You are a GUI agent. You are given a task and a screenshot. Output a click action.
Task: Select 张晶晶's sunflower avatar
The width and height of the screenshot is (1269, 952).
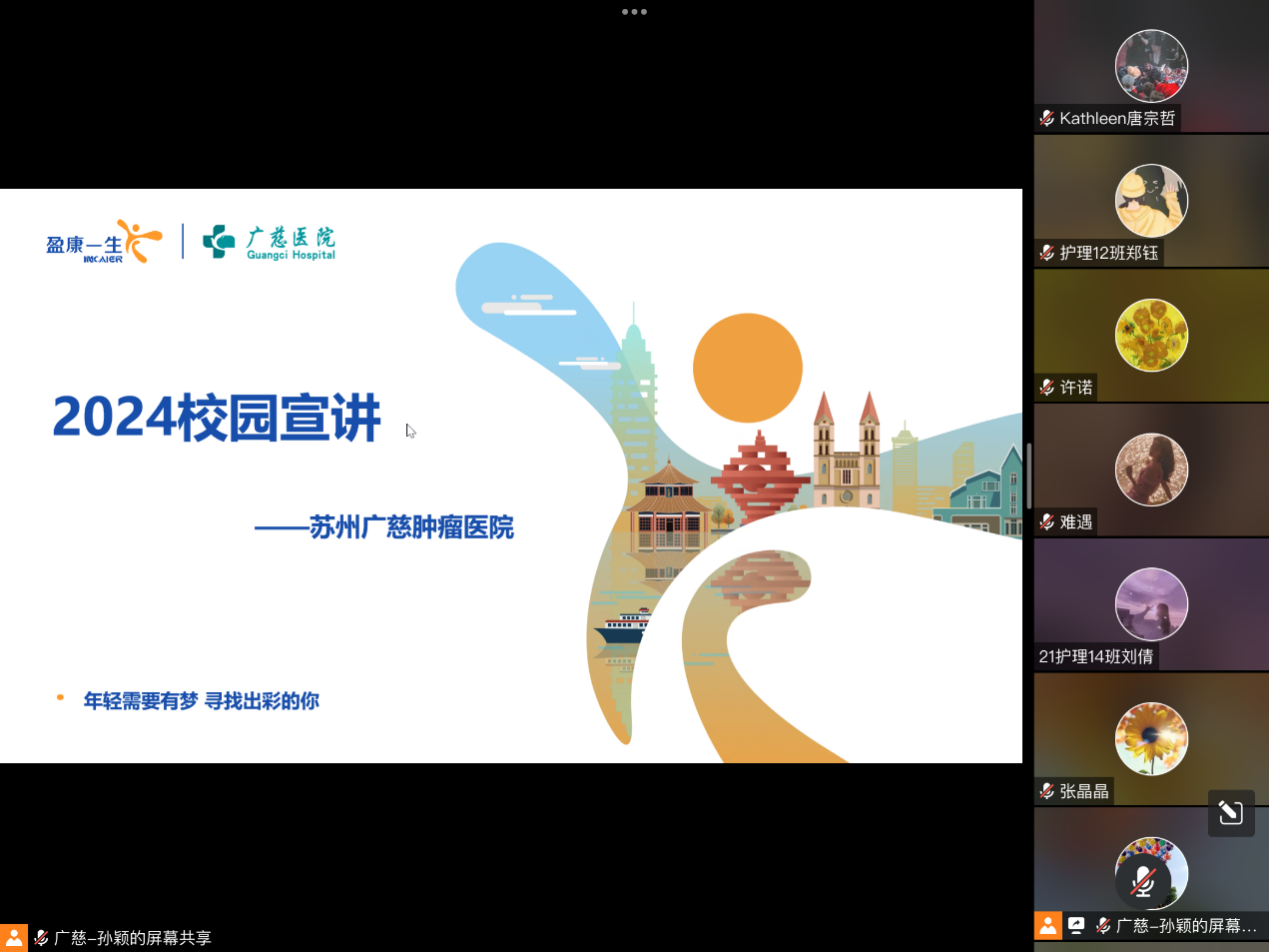click(1152, 738)
